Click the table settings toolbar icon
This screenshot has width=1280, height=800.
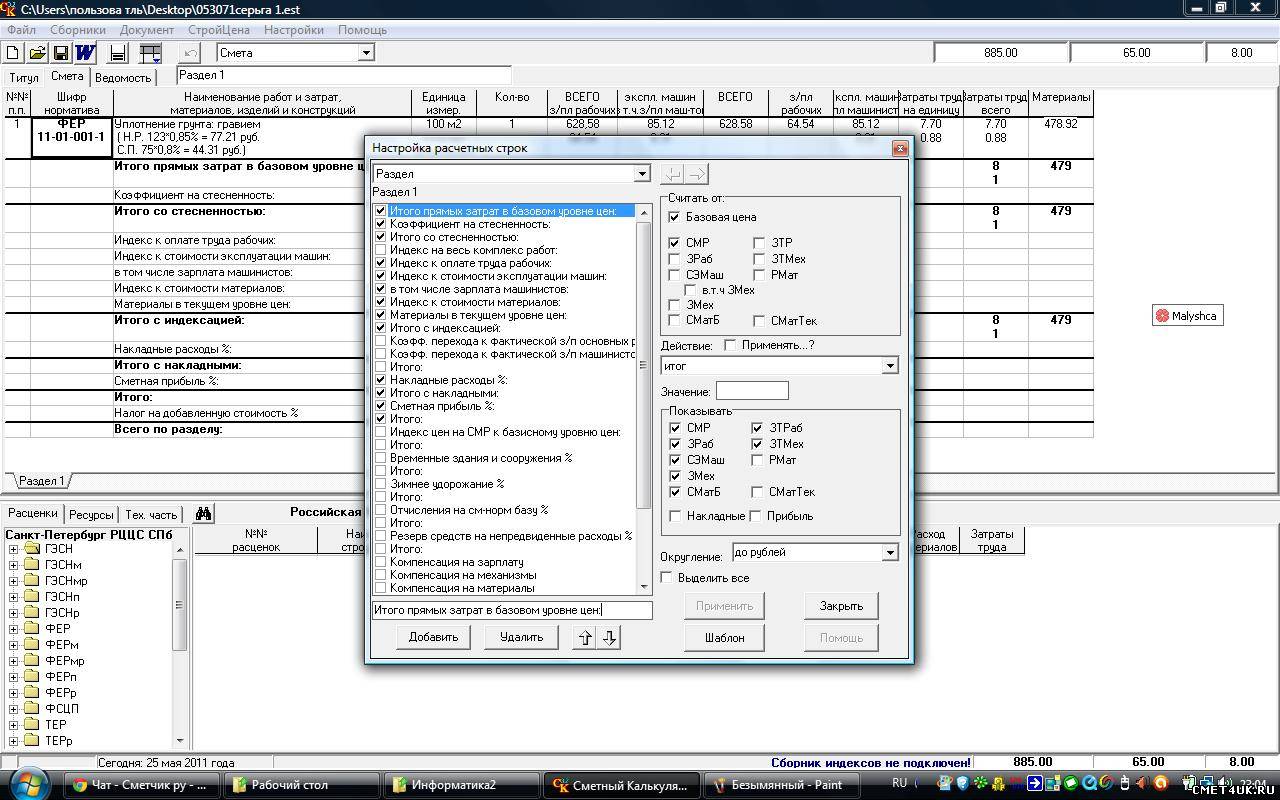[150, 53]
